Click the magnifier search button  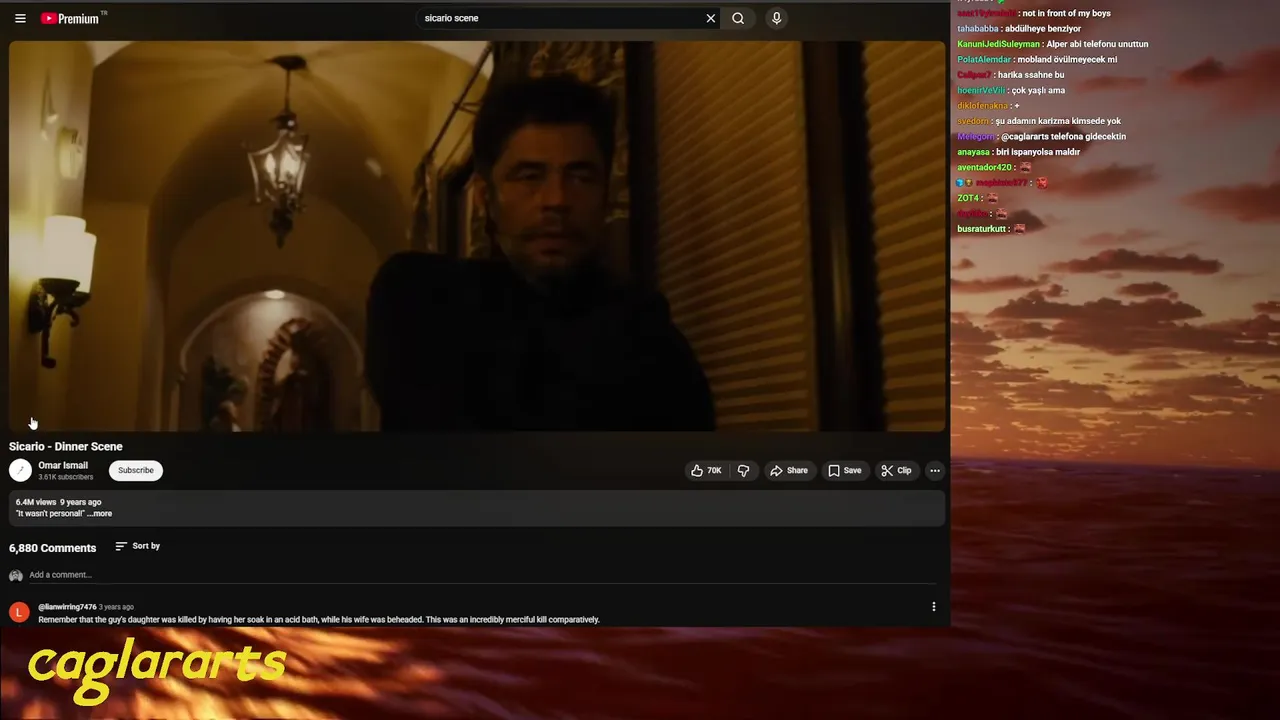click(x=738, y=18)
